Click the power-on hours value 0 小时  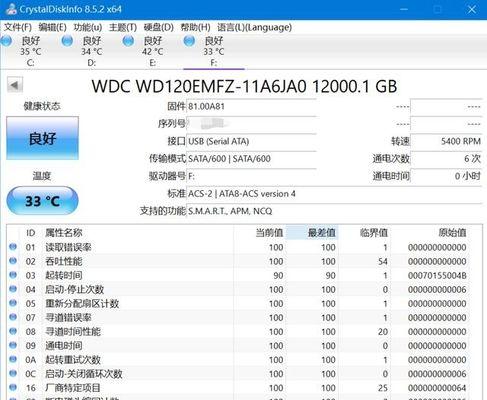[446, 176]
